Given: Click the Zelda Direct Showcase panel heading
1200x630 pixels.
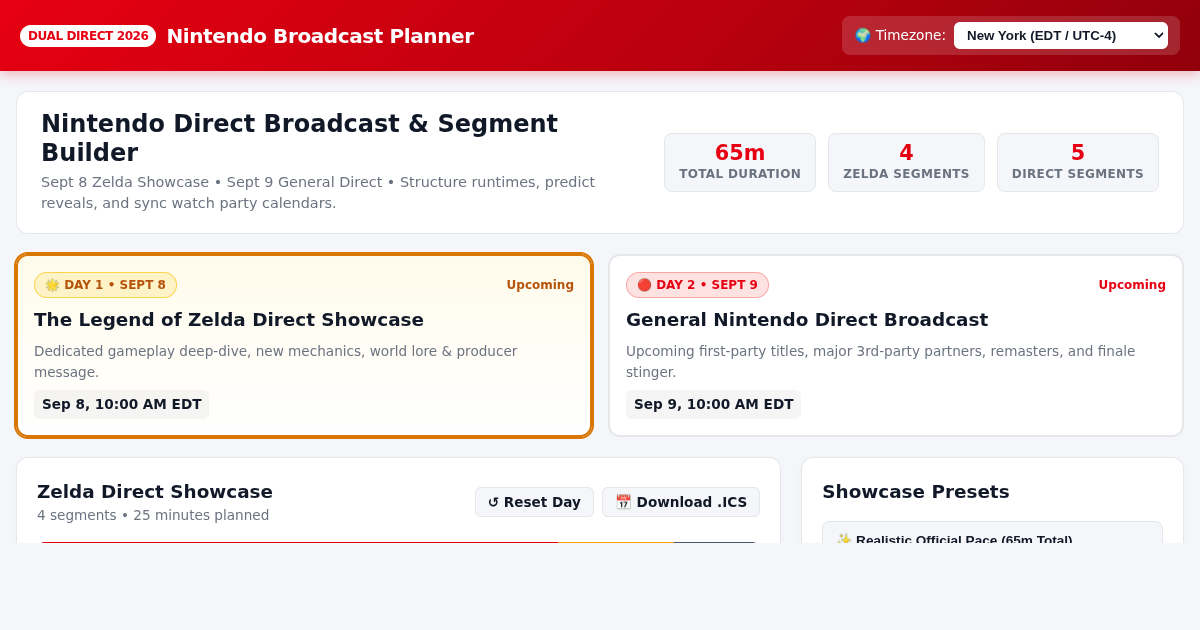Looking at the screenshot, I should click(155, 492).
